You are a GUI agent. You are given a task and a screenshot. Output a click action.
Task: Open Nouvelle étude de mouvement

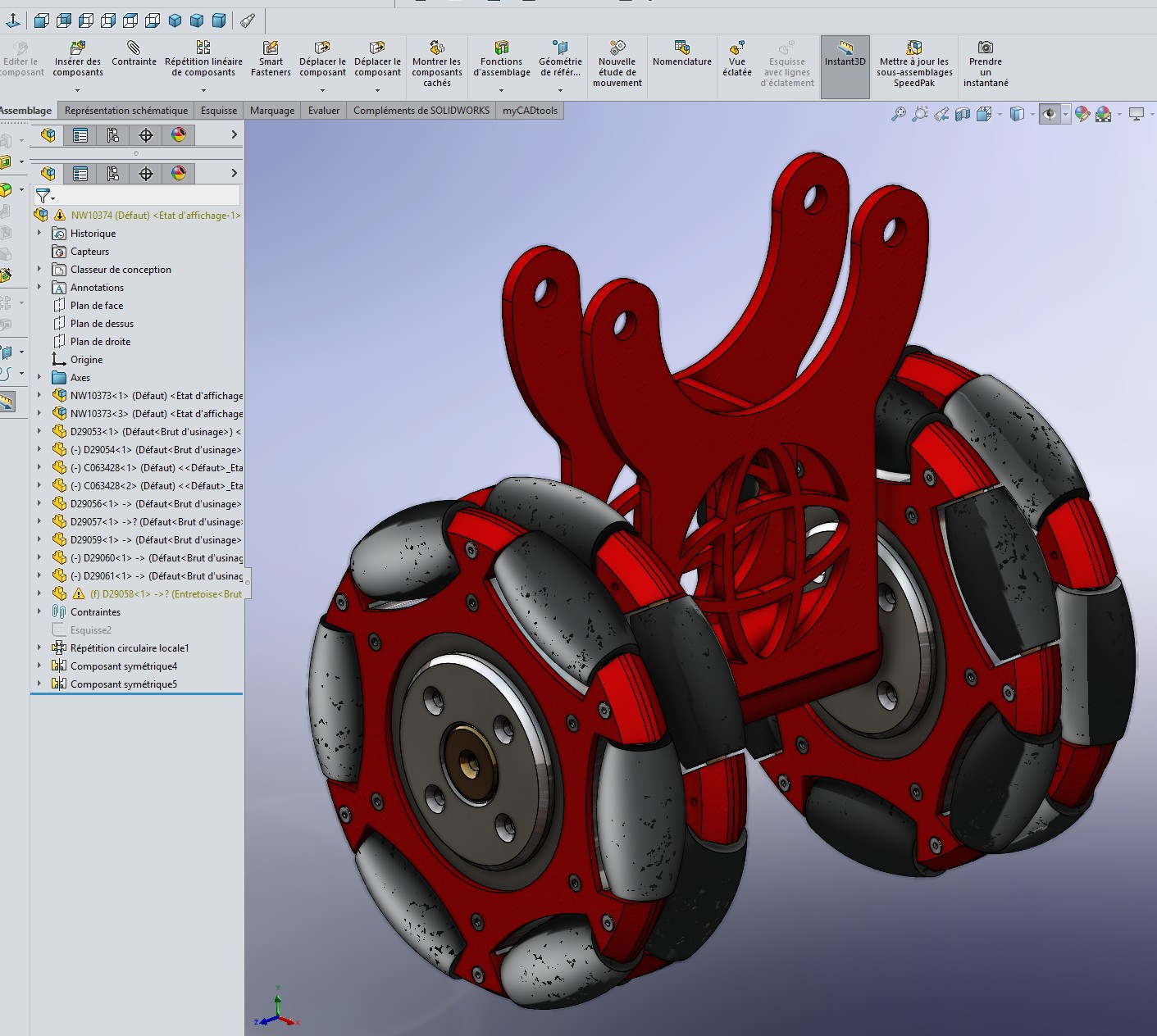(617, 64)
